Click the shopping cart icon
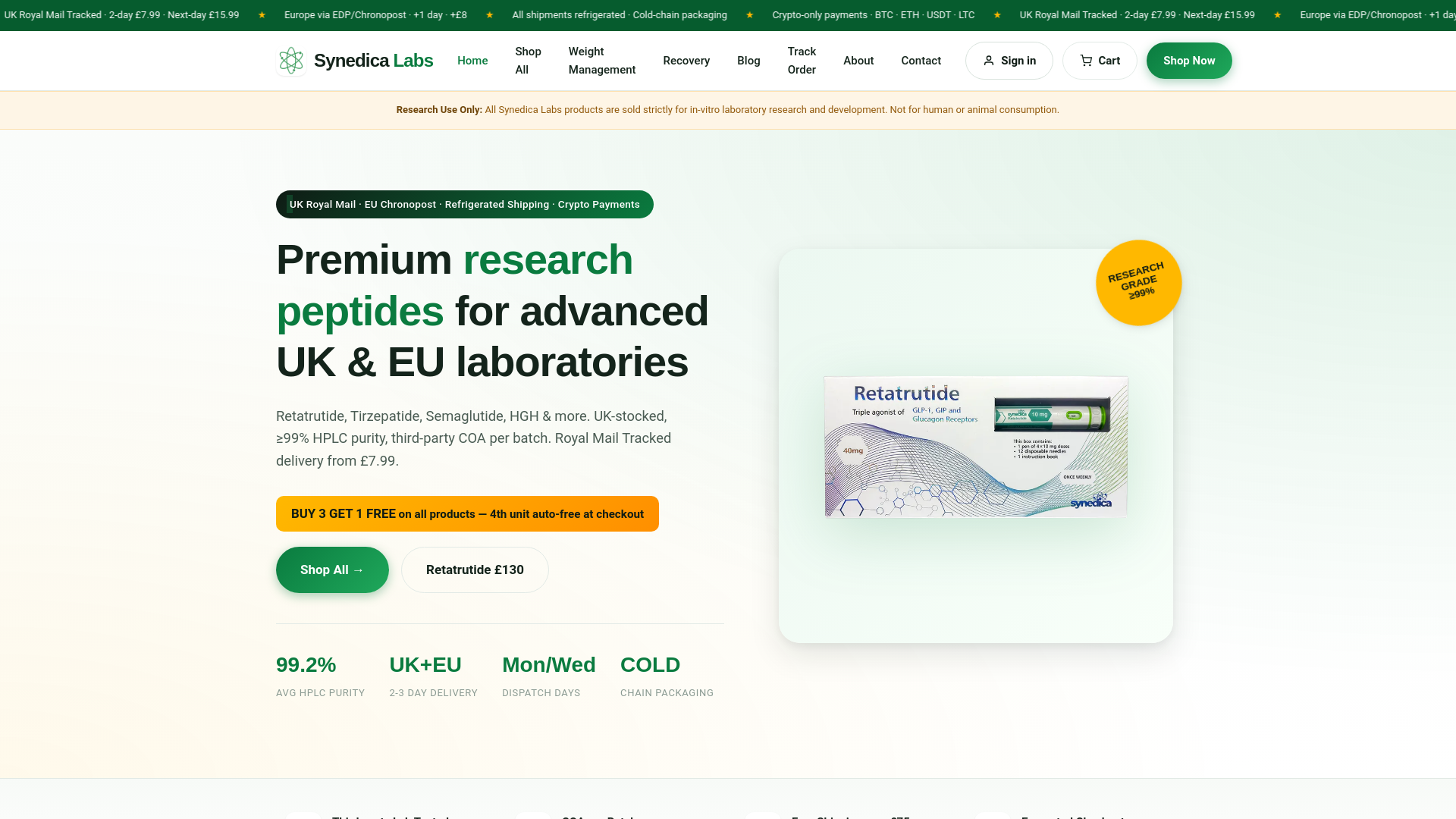This screenshot has width=1456, height=819. (x=1087, y=61)
